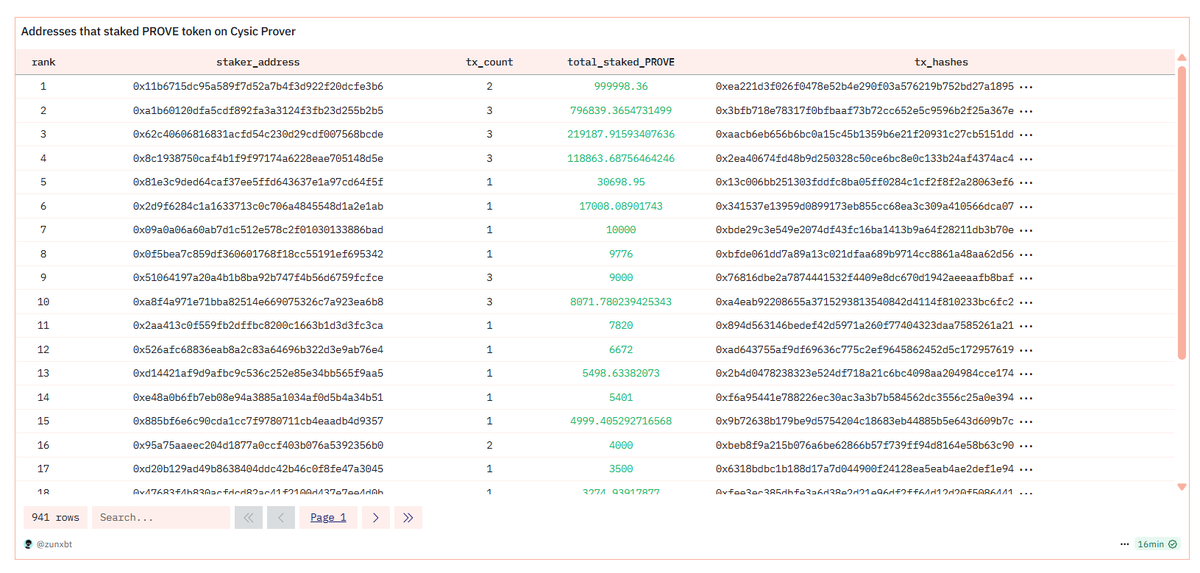Sort by the total_staked_PROVE column header
Image resolution: width=1200 pixels, height=573 pixels.
(621, 62)
